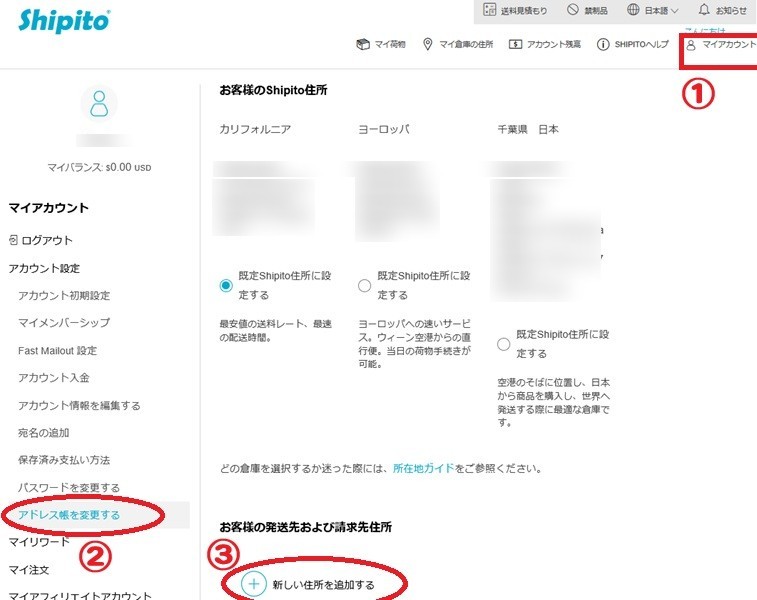Click the 所在地ガイド link
This screenshot has height=600, width=757.
click(x=423, y=468)
